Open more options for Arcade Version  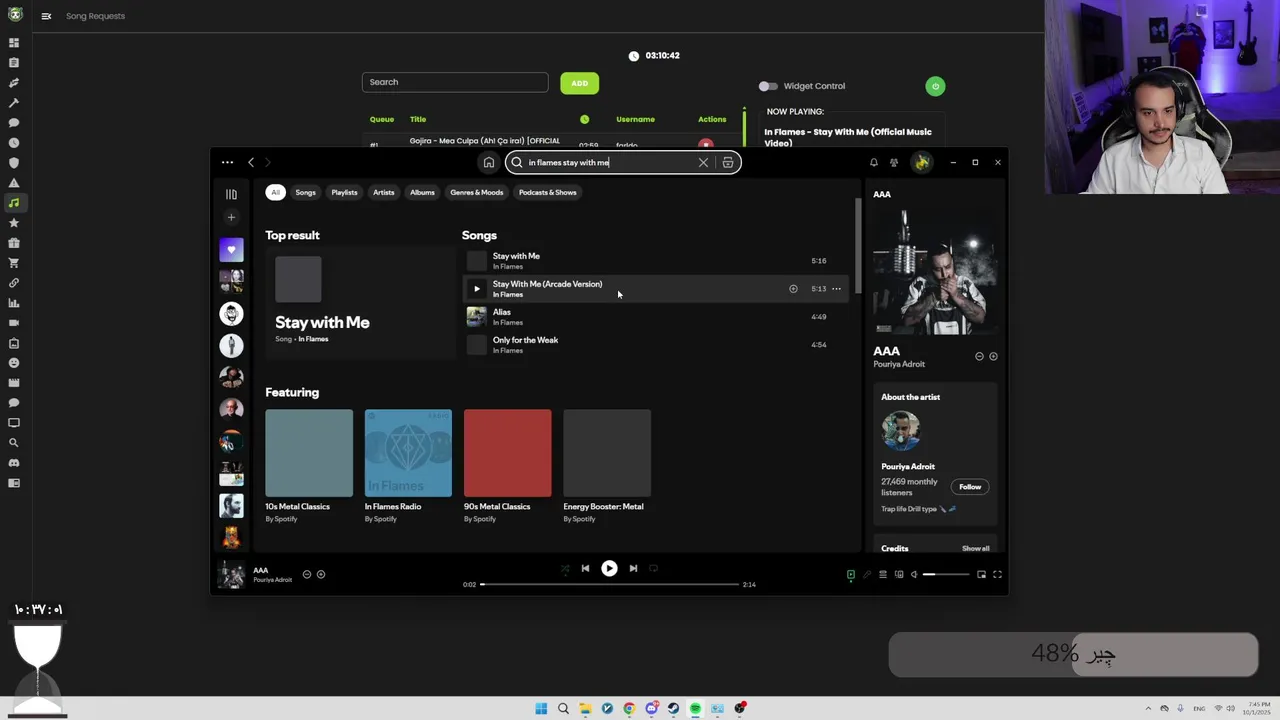(x=836, y=289)
